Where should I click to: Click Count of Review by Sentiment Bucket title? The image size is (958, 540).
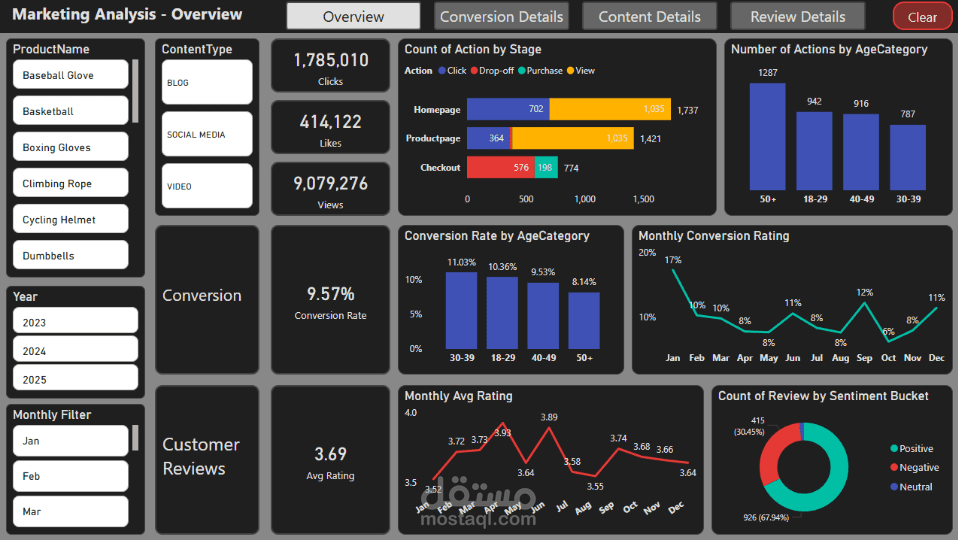click(823, 396)
